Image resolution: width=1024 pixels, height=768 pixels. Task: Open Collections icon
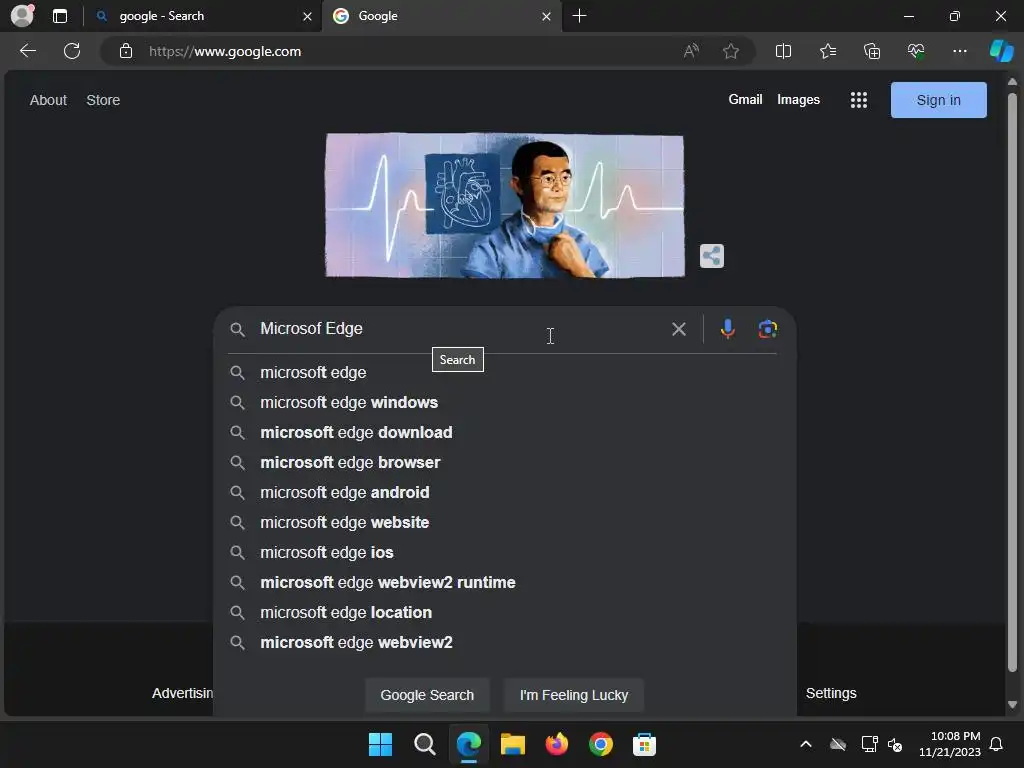pyautogui.click(x=872, y=51)
